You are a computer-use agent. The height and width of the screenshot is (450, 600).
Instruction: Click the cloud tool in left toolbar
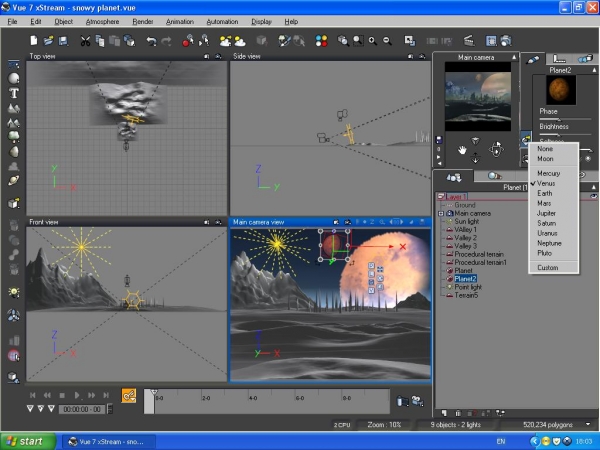[14, 166]
